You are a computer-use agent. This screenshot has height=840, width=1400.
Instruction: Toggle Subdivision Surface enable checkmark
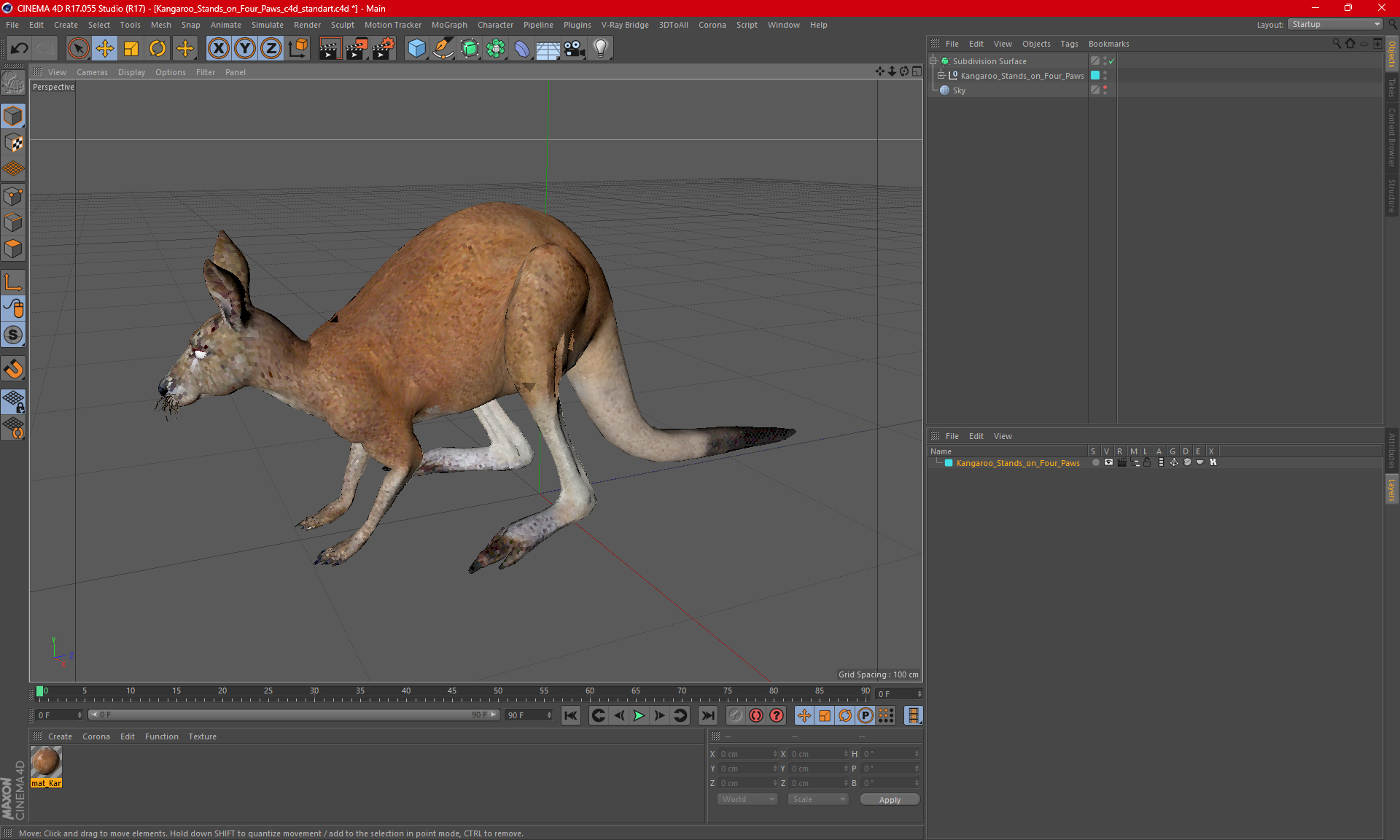pos(1112,61)
